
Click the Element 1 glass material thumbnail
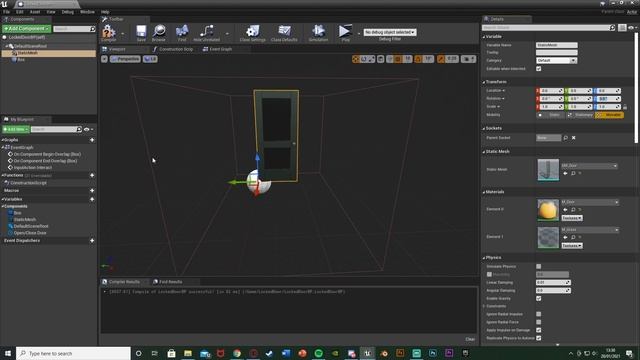548,238
